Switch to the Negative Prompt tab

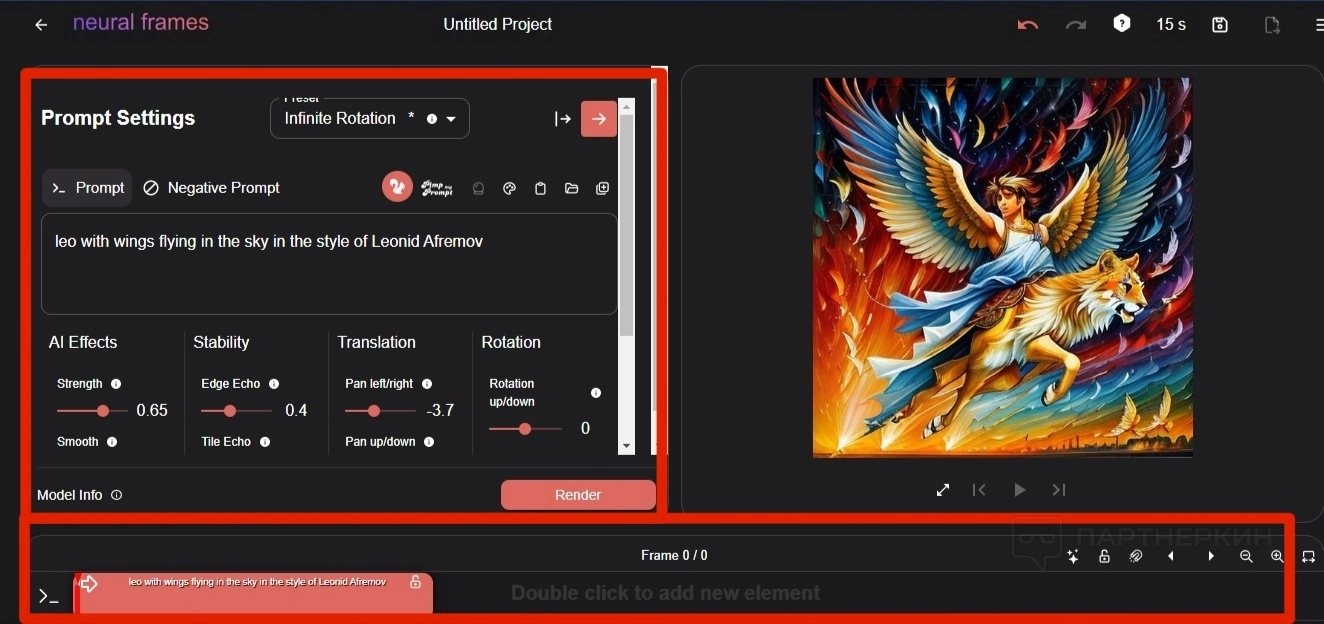click(x=211, y=188)
